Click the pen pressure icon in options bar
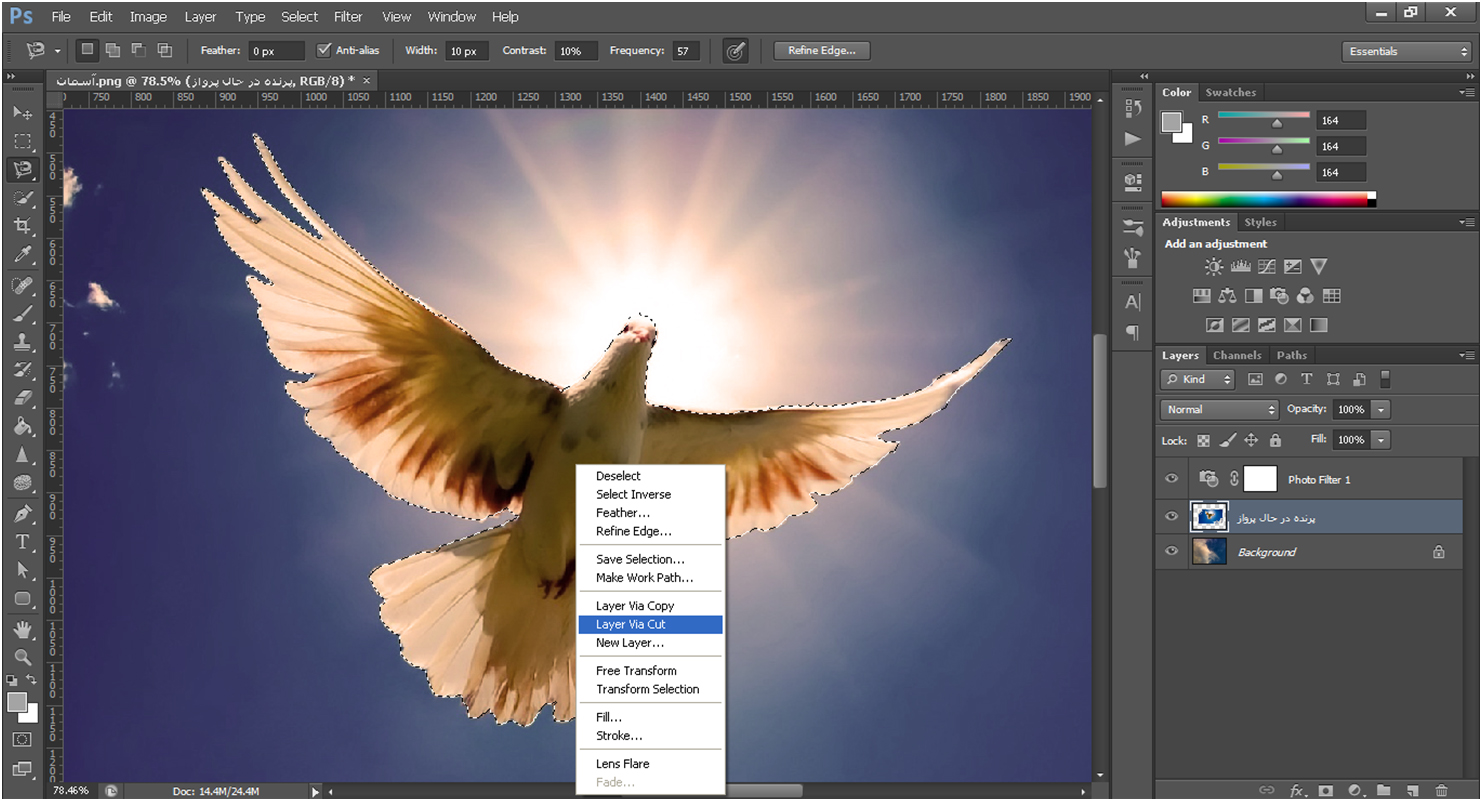The height and width of the screenshot is (799, 1482). [x=735, y=51]
